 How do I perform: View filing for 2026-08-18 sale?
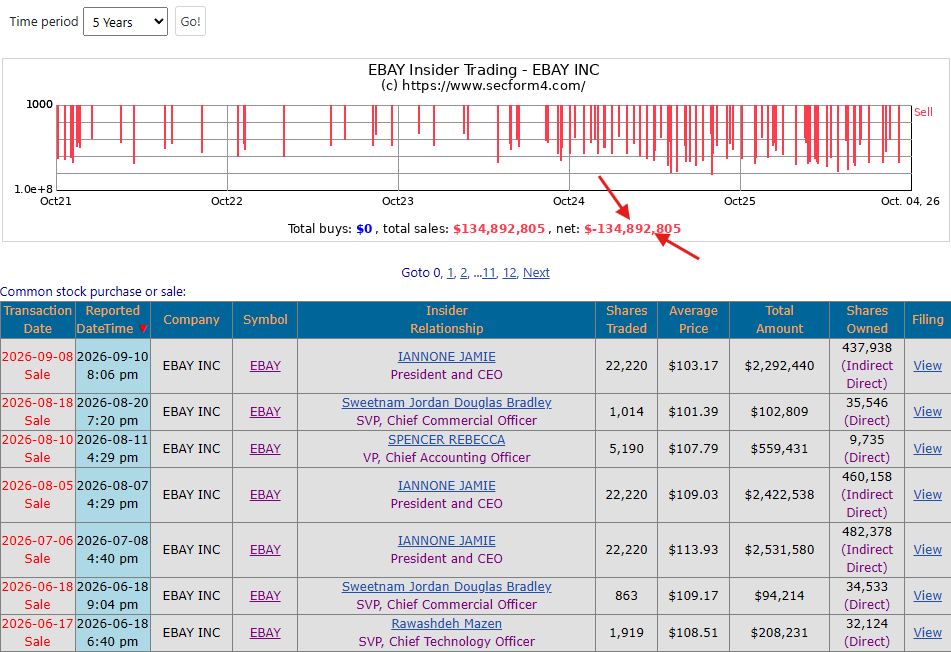tap(928, 412)
